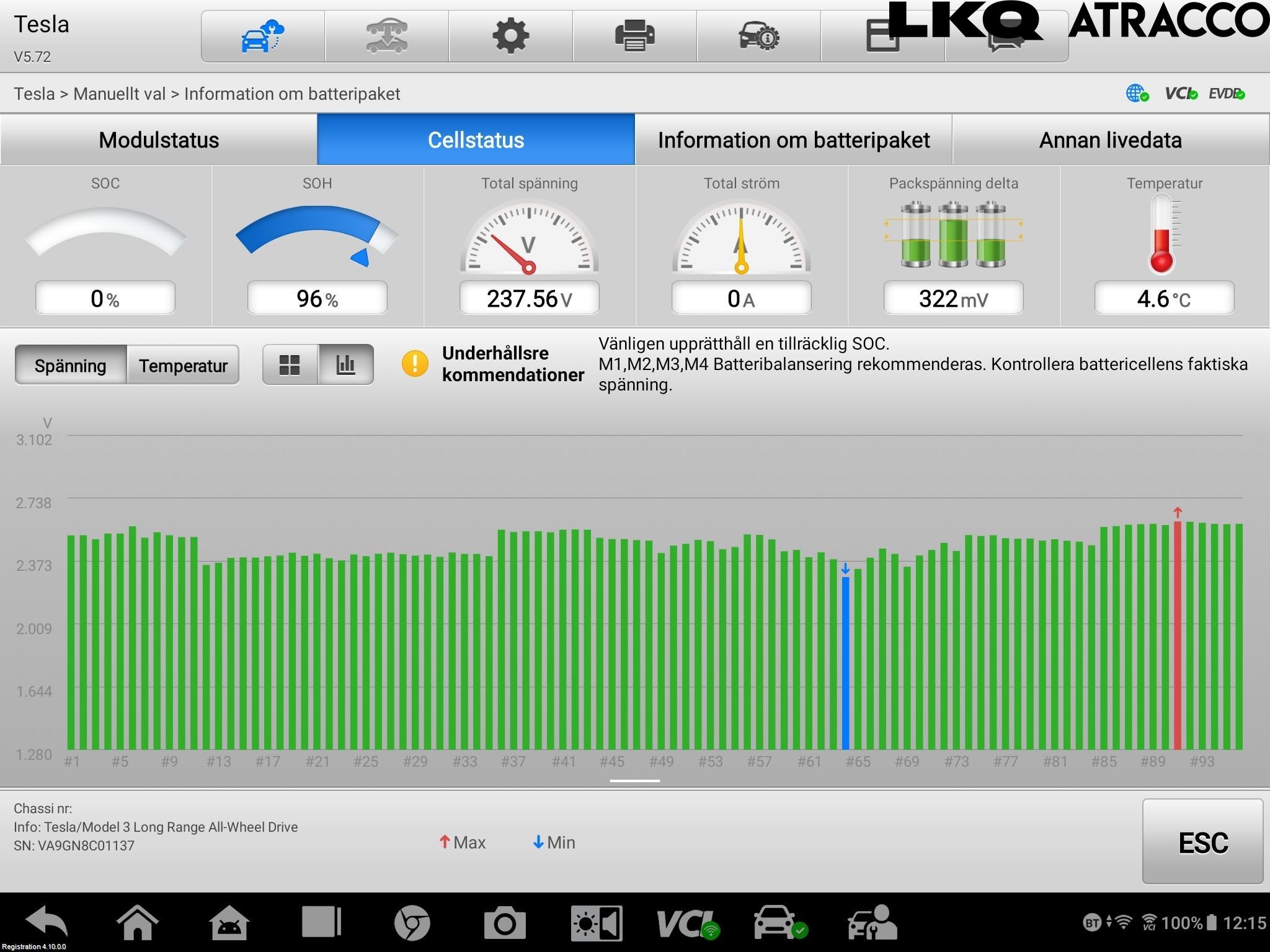Open the vehicle info gear icon

[758, 36]
